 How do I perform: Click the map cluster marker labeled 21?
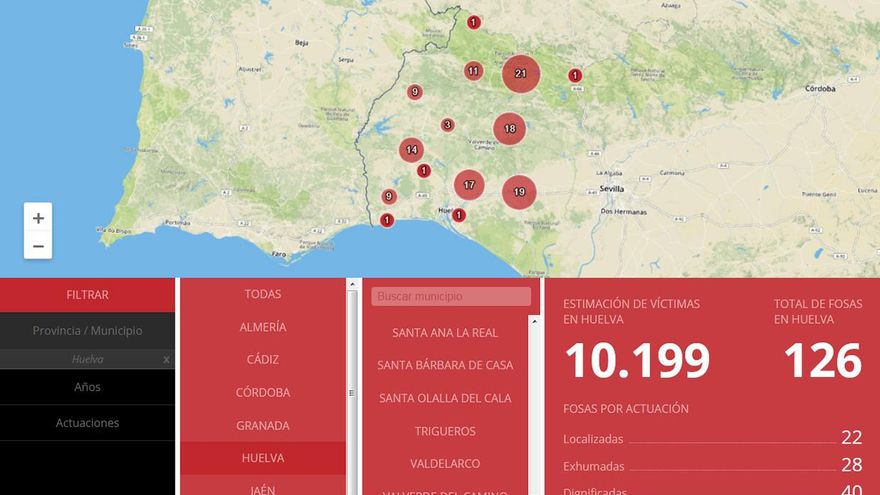521,74
